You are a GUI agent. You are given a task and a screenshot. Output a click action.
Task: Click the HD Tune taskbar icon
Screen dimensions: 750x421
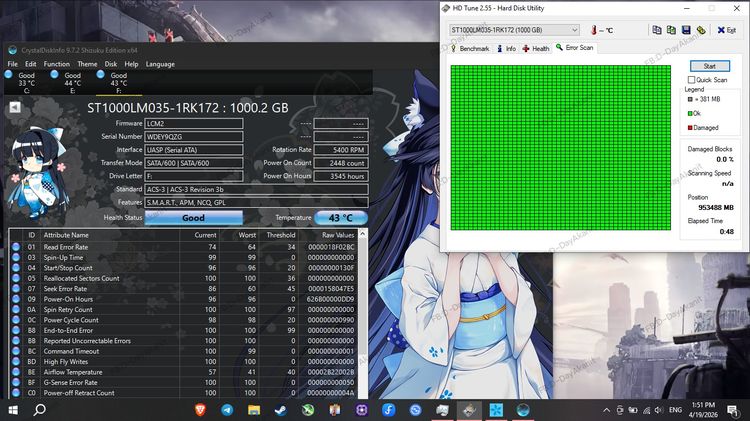(x=469, y=410)
